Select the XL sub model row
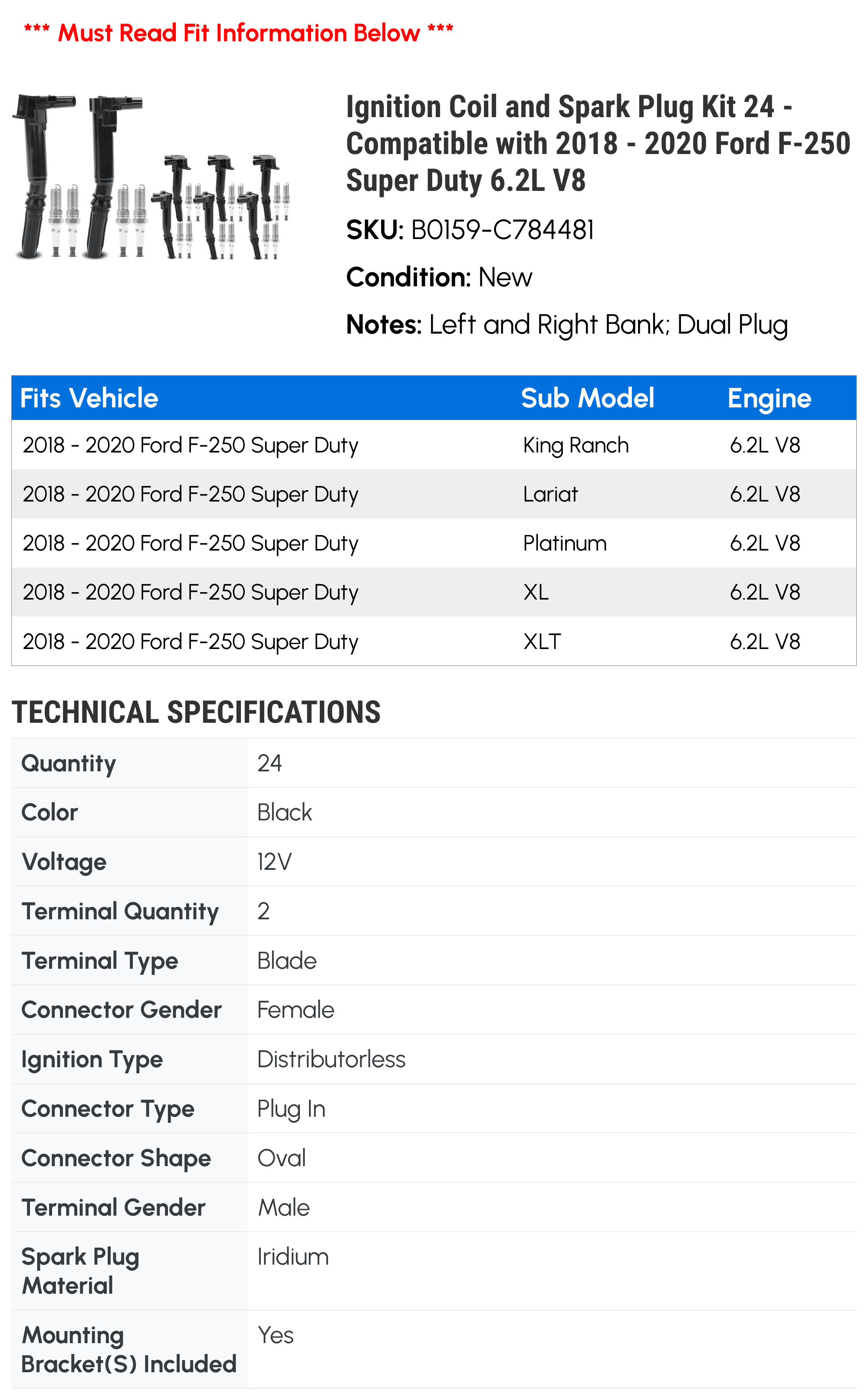 (x=434, y=592)
